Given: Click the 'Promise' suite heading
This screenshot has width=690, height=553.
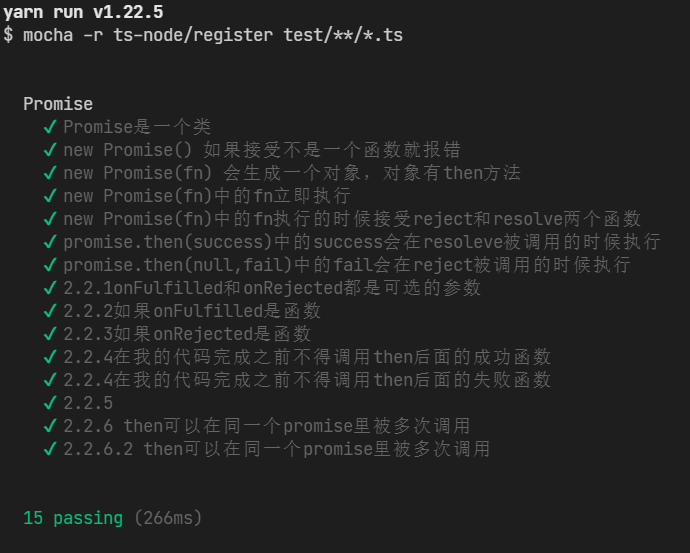Looking at the screenshot, I should (x=58, y=104).
